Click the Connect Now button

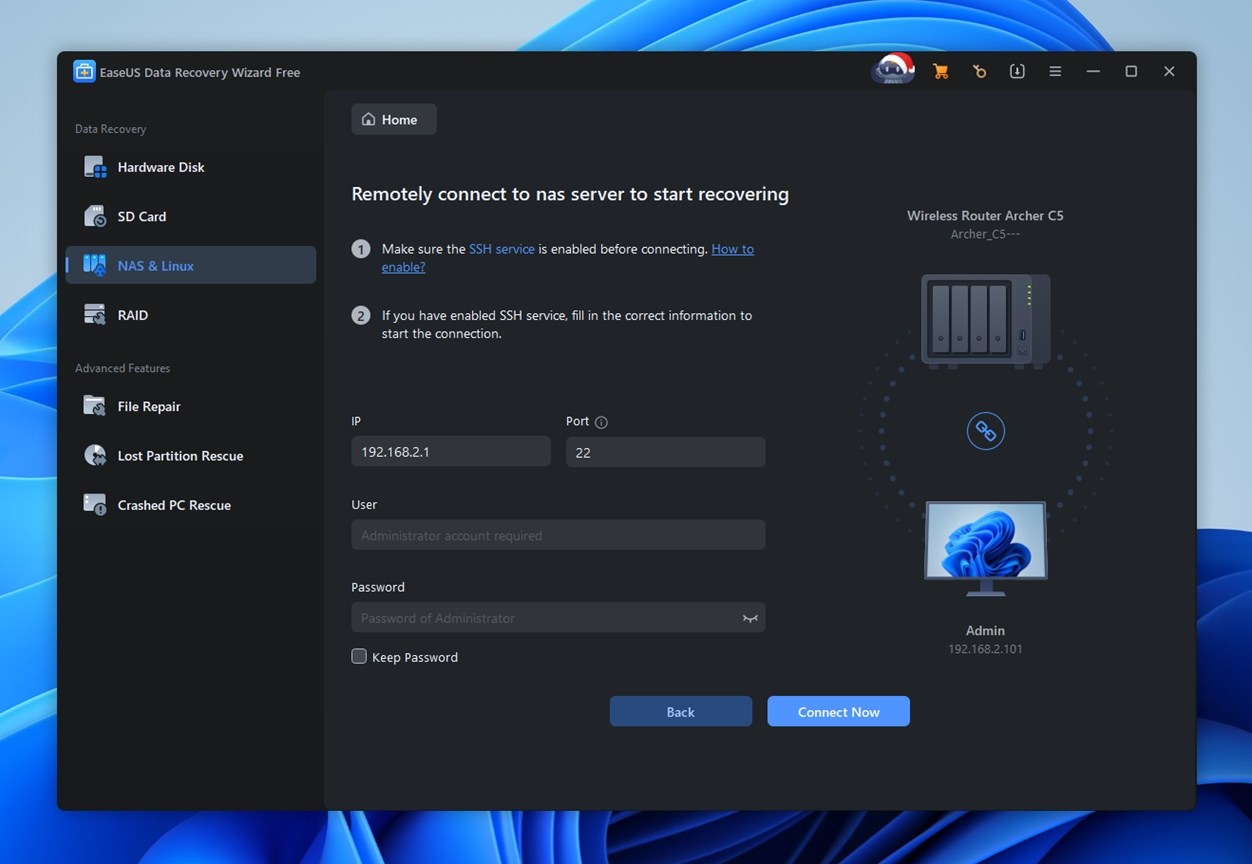click(x=838, y=712)
